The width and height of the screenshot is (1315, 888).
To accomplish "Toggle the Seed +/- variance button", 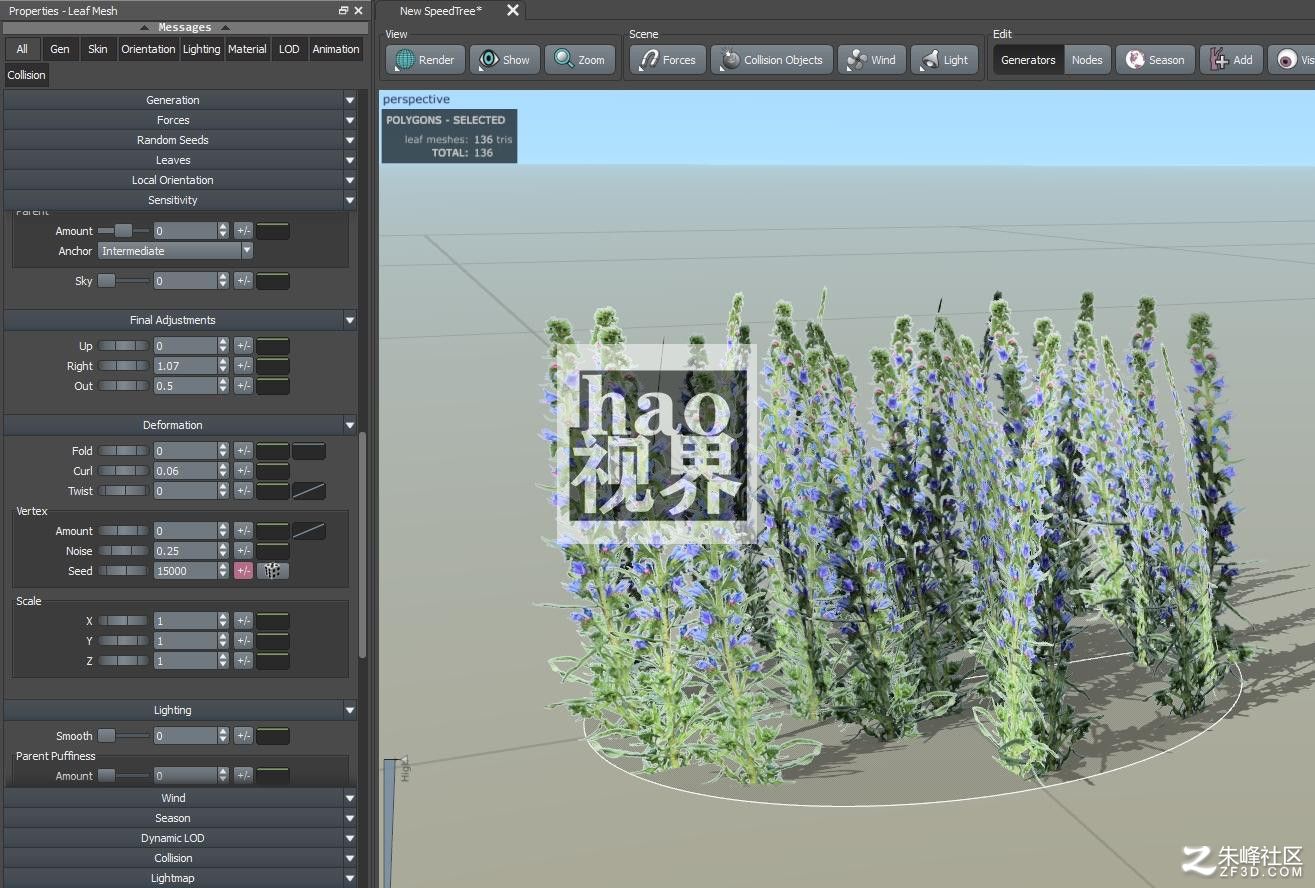I will [x=243, y=571].
